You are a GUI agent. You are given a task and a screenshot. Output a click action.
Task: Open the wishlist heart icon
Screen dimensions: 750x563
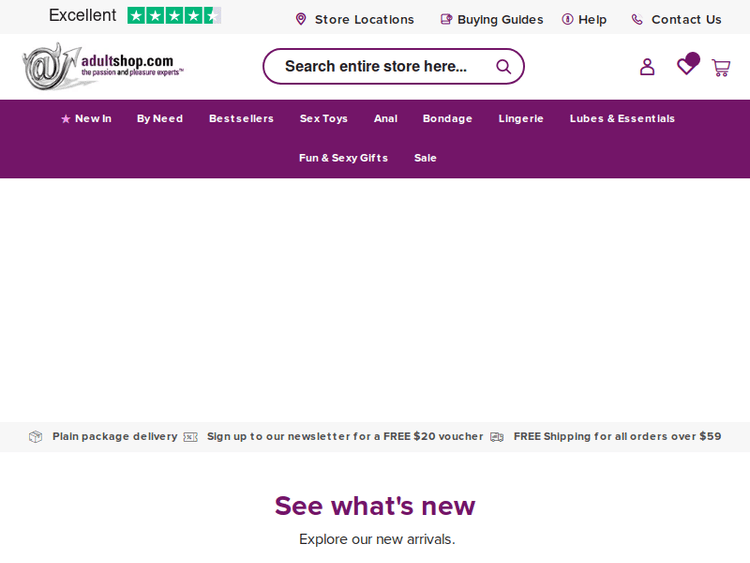point(686,66)
